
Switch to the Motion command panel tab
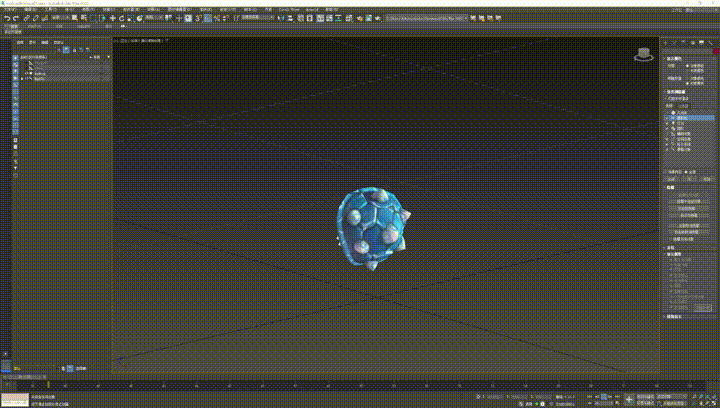tap(692, 43)
